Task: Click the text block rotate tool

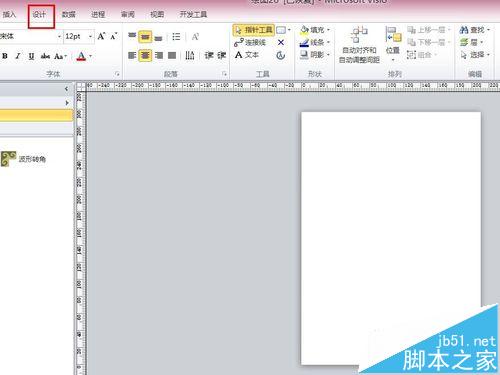Action: [281, 55]
